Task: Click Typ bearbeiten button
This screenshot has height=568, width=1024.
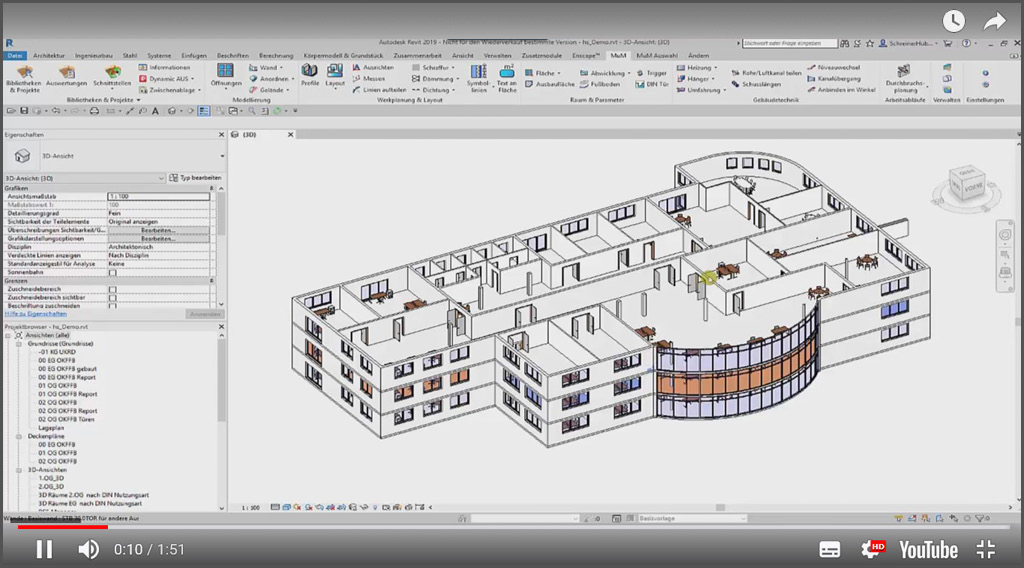Action: 195,178
